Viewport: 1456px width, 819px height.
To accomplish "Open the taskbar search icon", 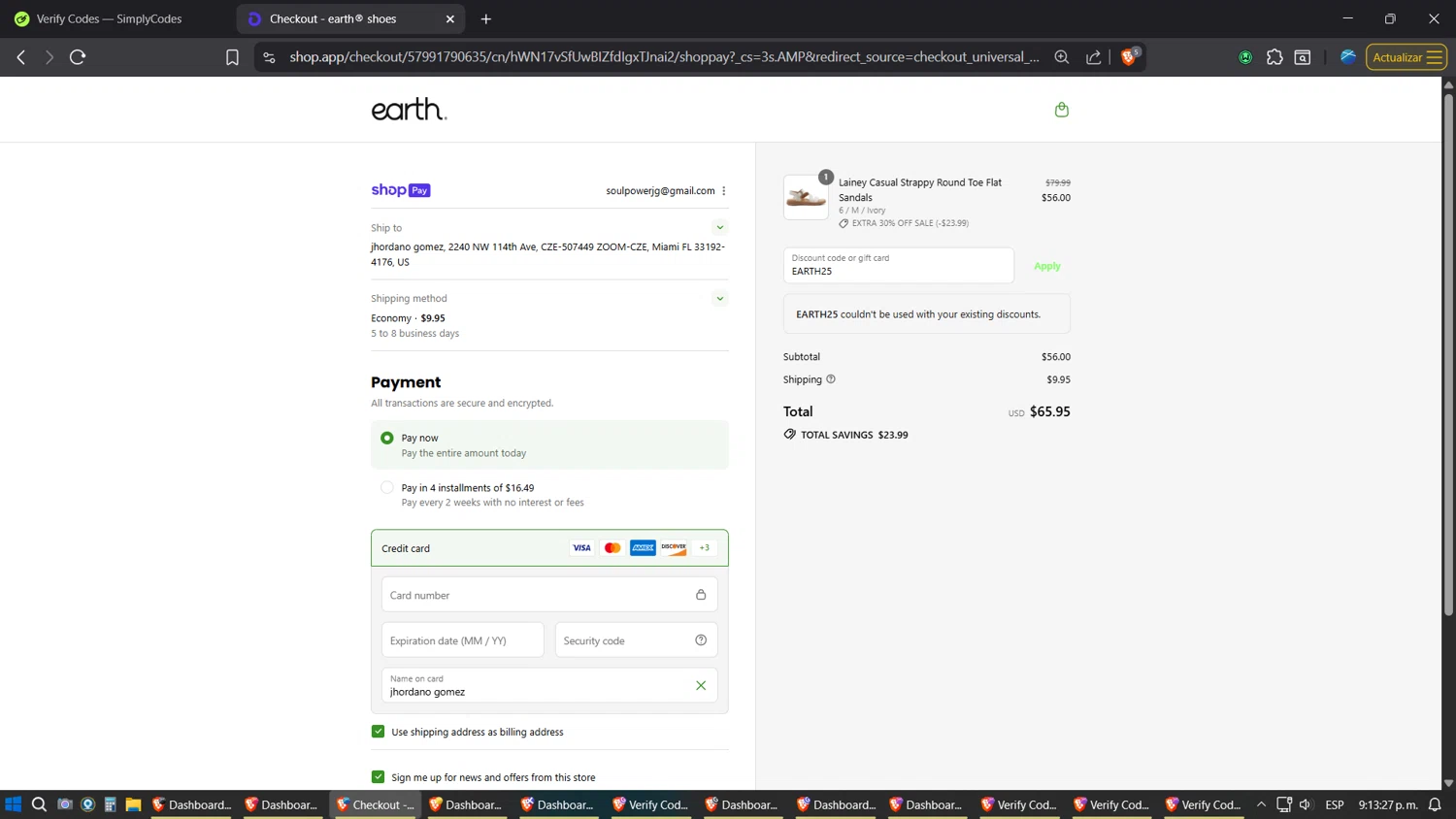I will point(39,804).
